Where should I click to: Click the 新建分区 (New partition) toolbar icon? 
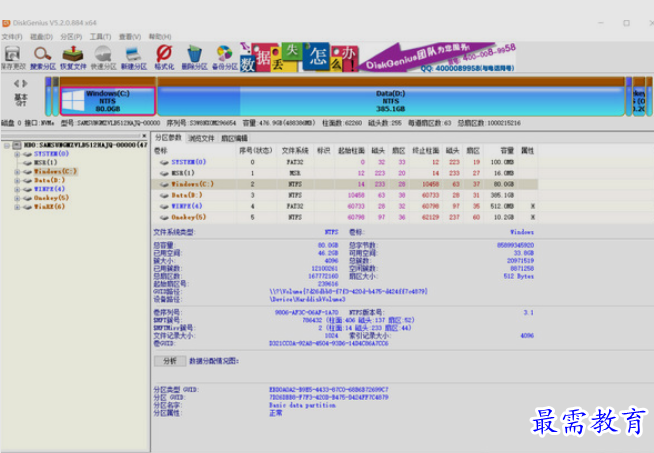[133, 58]
